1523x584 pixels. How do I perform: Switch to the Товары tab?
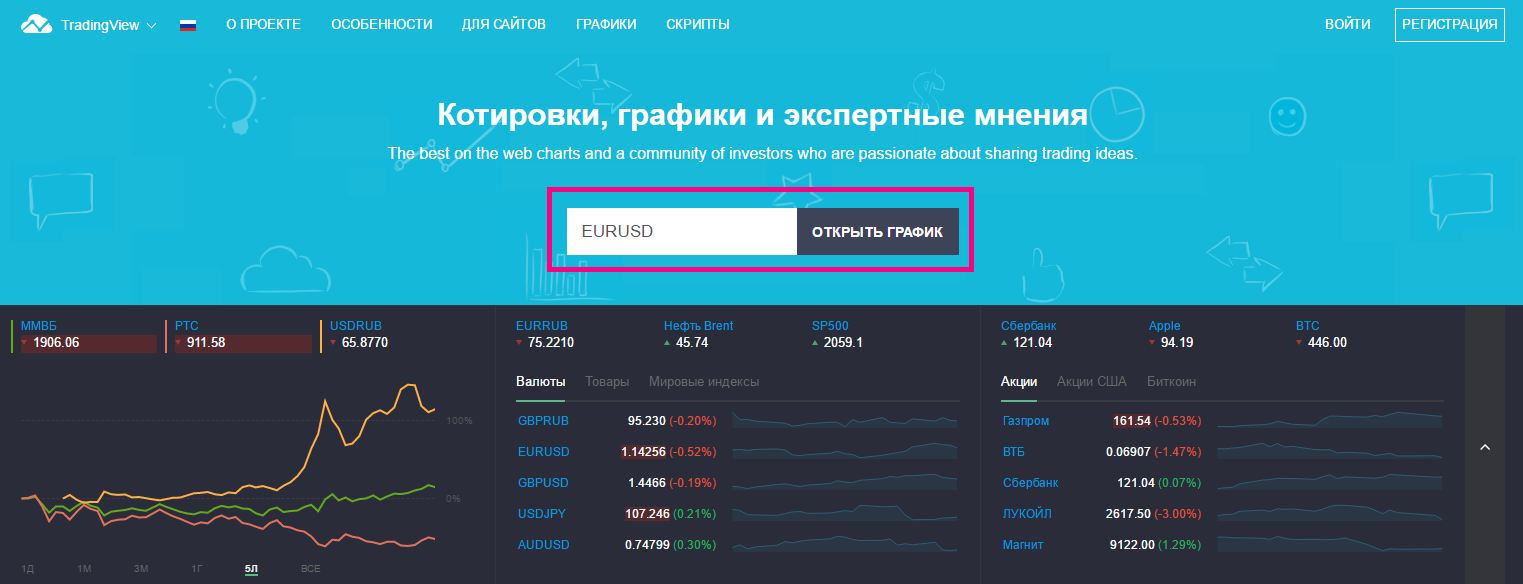click(607, 381)
